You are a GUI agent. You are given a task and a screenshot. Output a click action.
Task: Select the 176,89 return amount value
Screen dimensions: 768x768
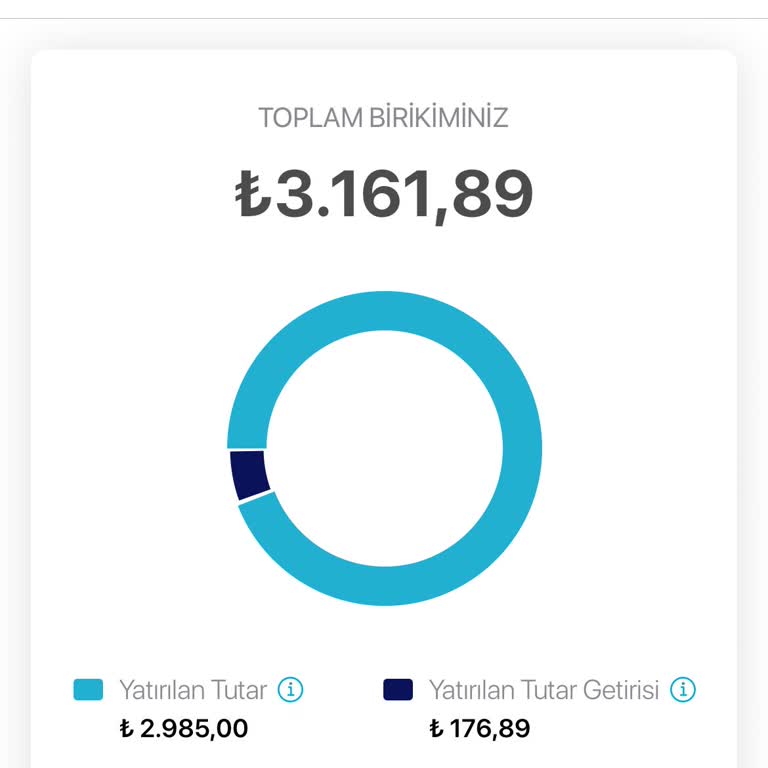coord(490,728)
